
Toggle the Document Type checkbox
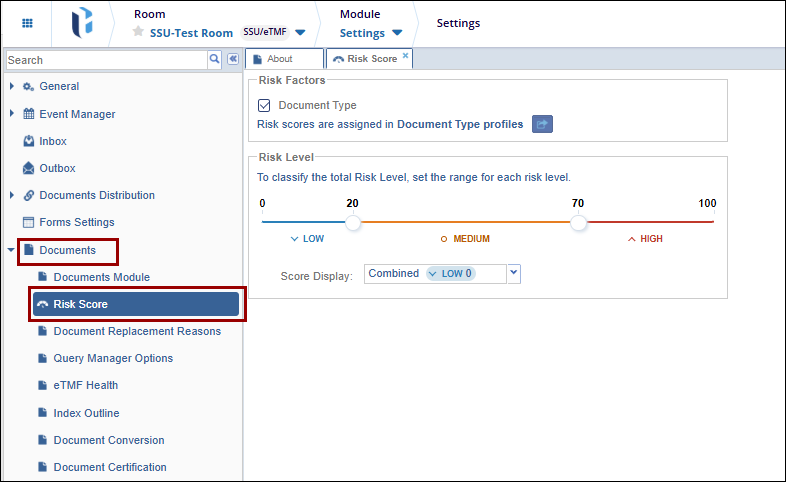[265, 105]
